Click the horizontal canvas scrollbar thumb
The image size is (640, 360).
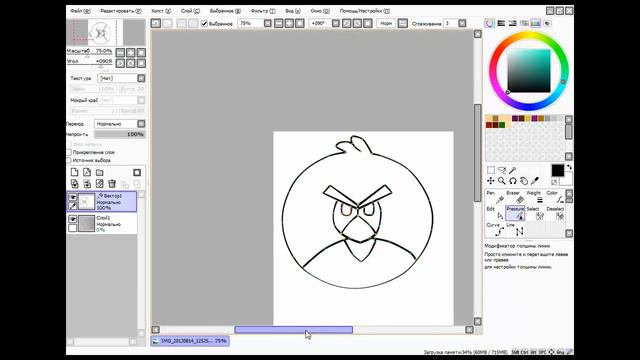click(x=293, y=329)
